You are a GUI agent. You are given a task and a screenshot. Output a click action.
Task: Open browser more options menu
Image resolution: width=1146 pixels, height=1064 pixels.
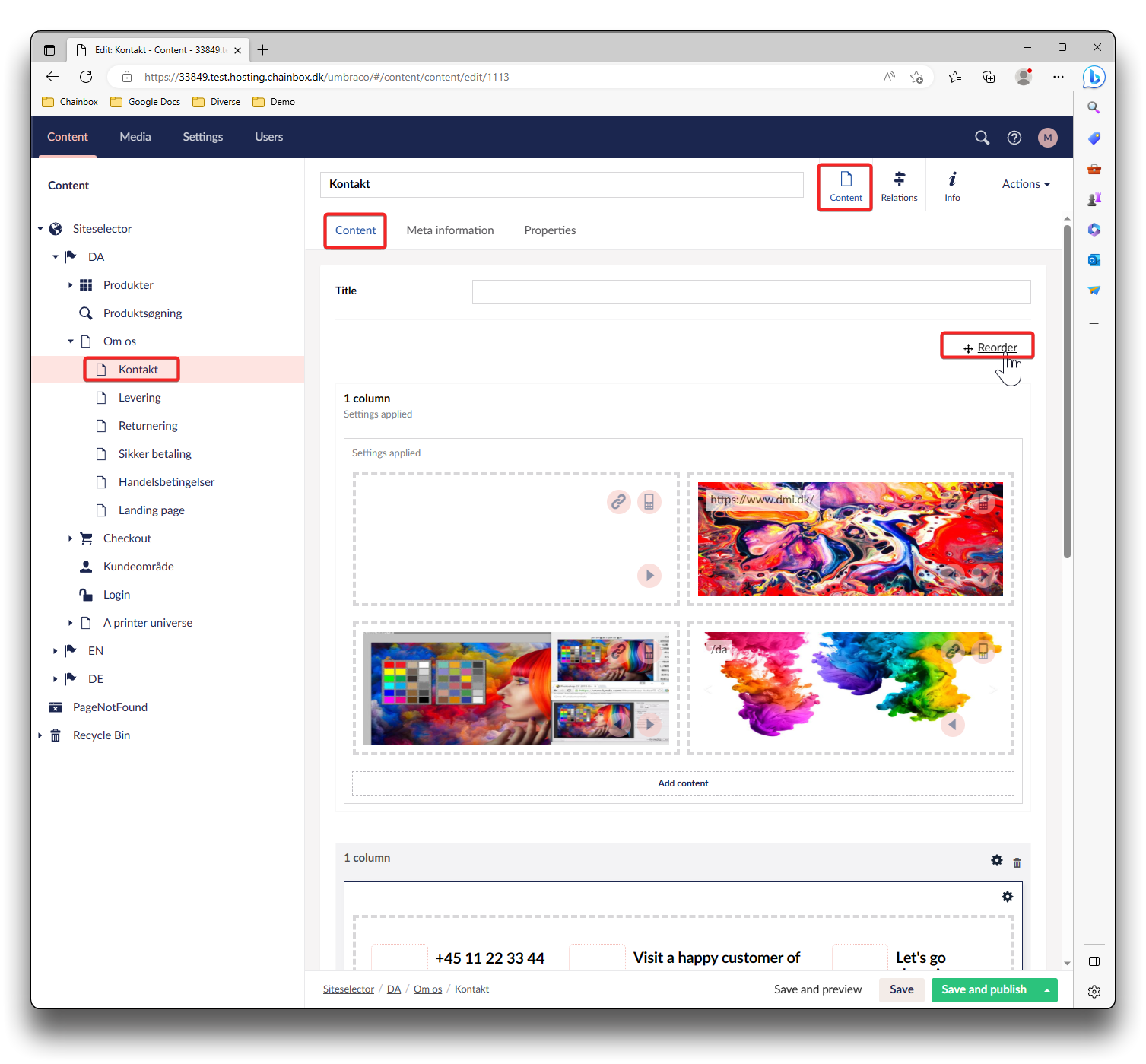tap(1058, 77)
